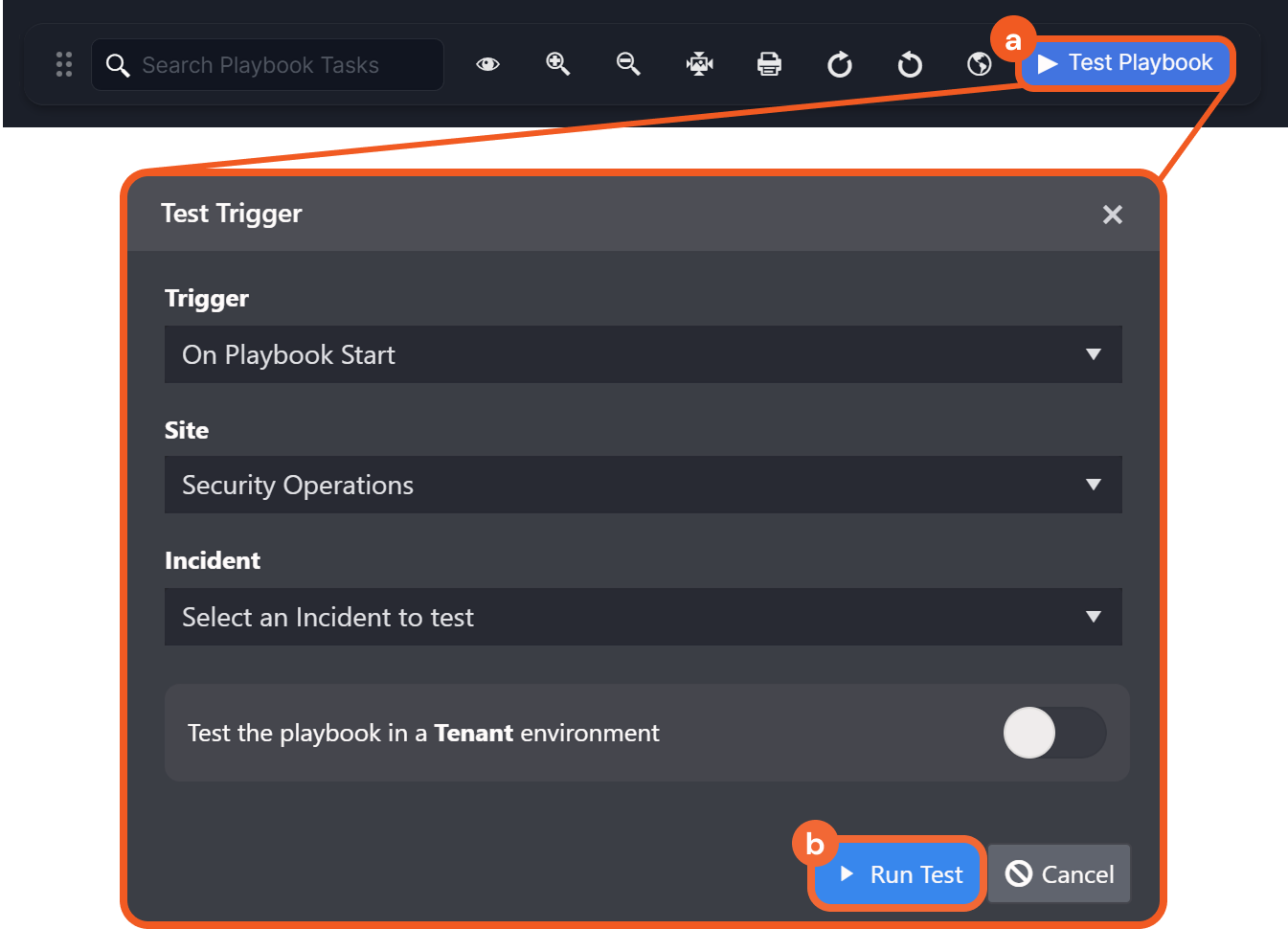Click the search magnifier icon
Viewport: 1288px width, 929px height.
click(118, 65)
